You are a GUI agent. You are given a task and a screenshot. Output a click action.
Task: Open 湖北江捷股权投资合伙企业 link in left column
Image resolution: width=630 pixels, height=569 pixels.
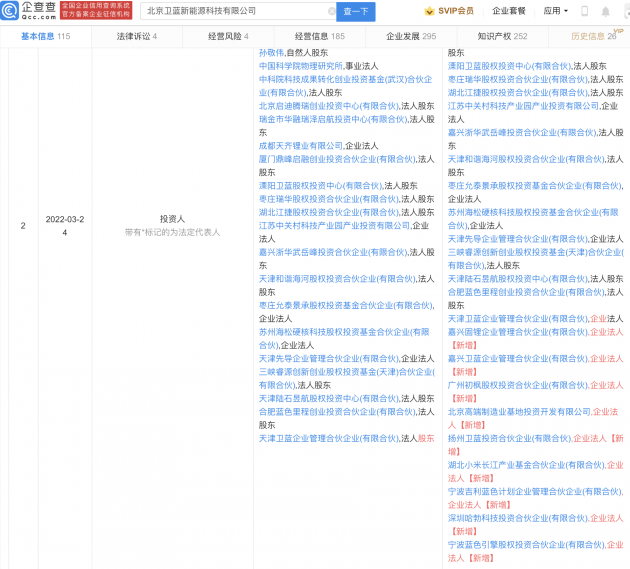[329, 212]
